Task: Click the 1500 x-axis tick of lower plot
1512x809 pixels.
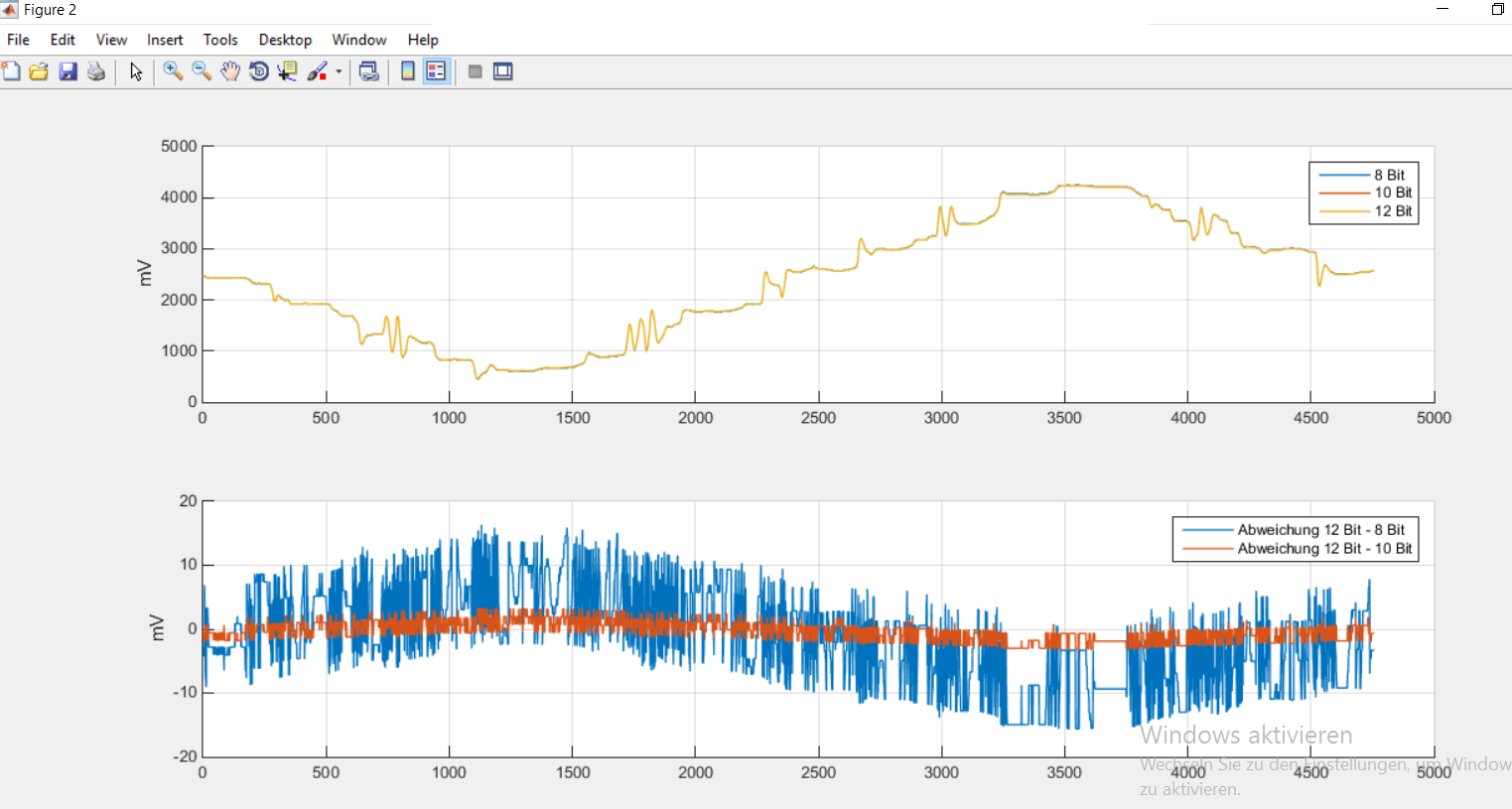Action: tap(572, 772)
